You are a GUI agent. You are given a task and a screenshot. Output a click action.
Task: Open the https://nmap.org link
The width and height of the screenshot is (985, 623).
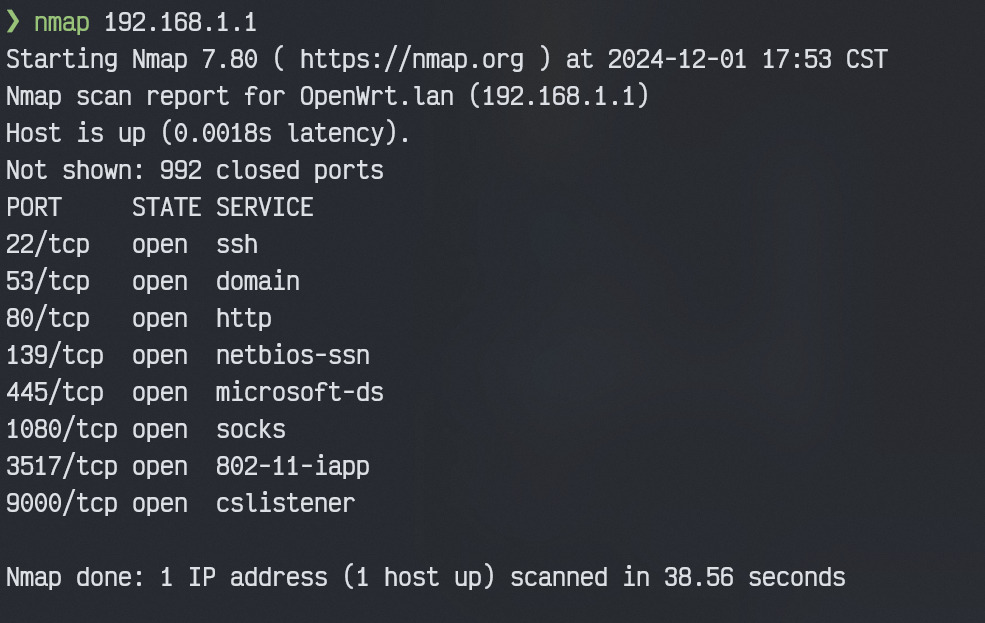click(411, 59)
